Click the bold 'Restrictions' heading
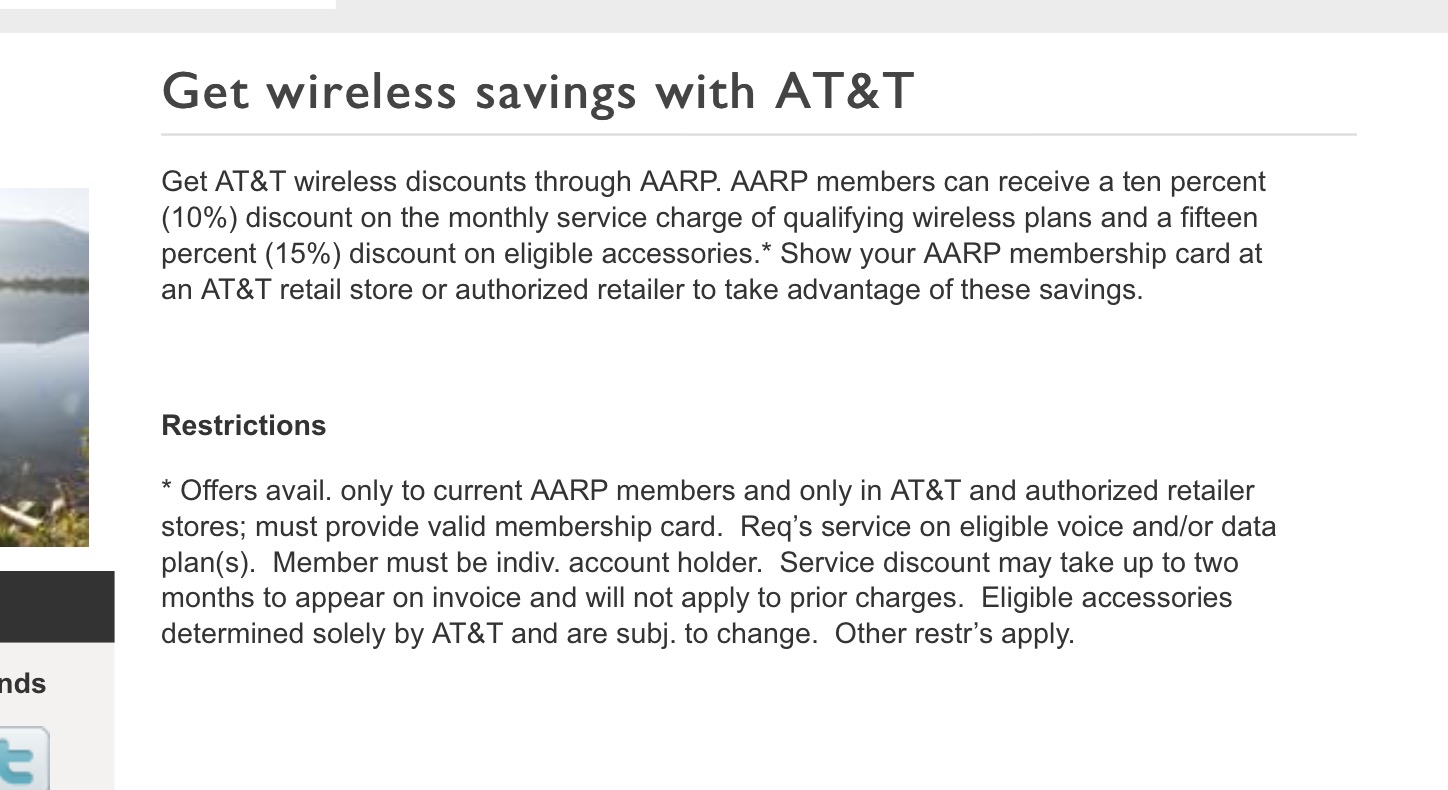 pos(244,426)
